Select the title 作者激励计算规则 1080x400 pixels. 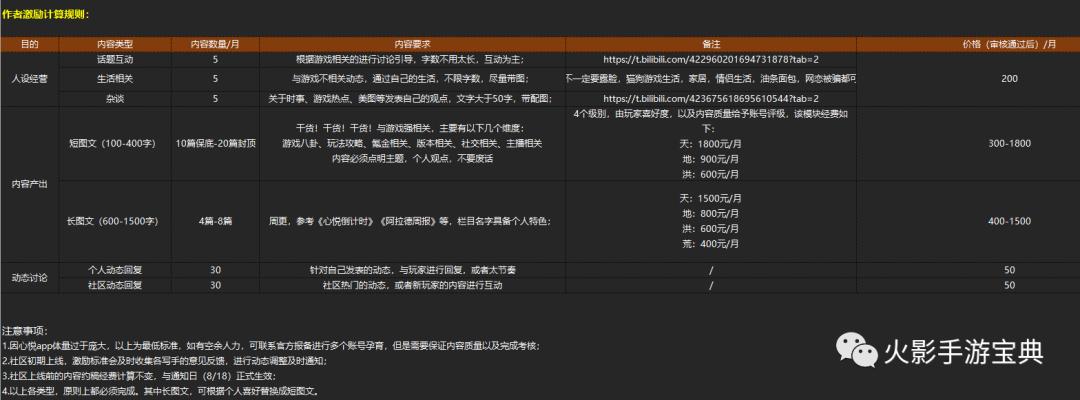(44, 13)
